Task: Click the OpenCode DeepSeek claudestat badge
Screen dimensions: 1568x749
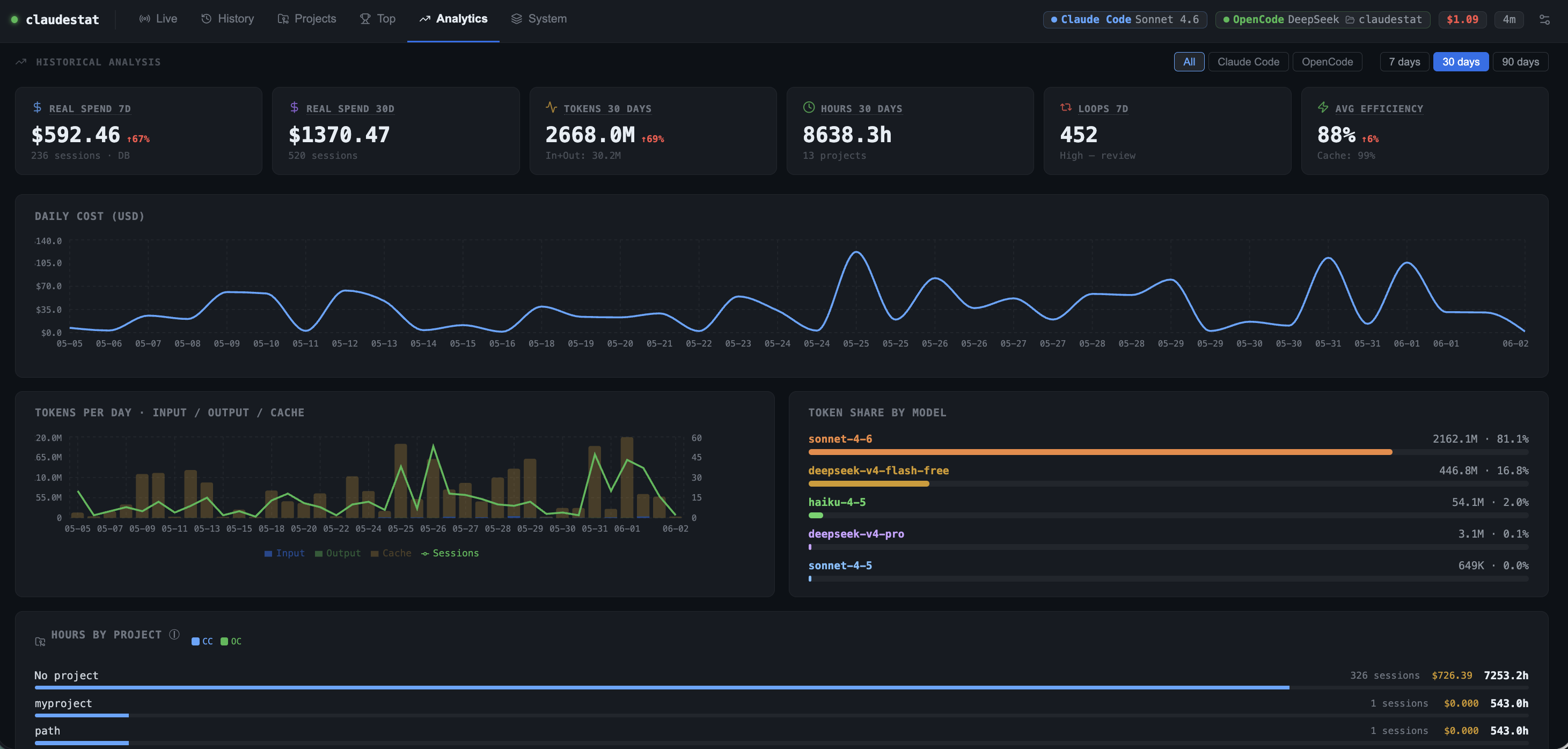Action: click(x=1322, y=19)
